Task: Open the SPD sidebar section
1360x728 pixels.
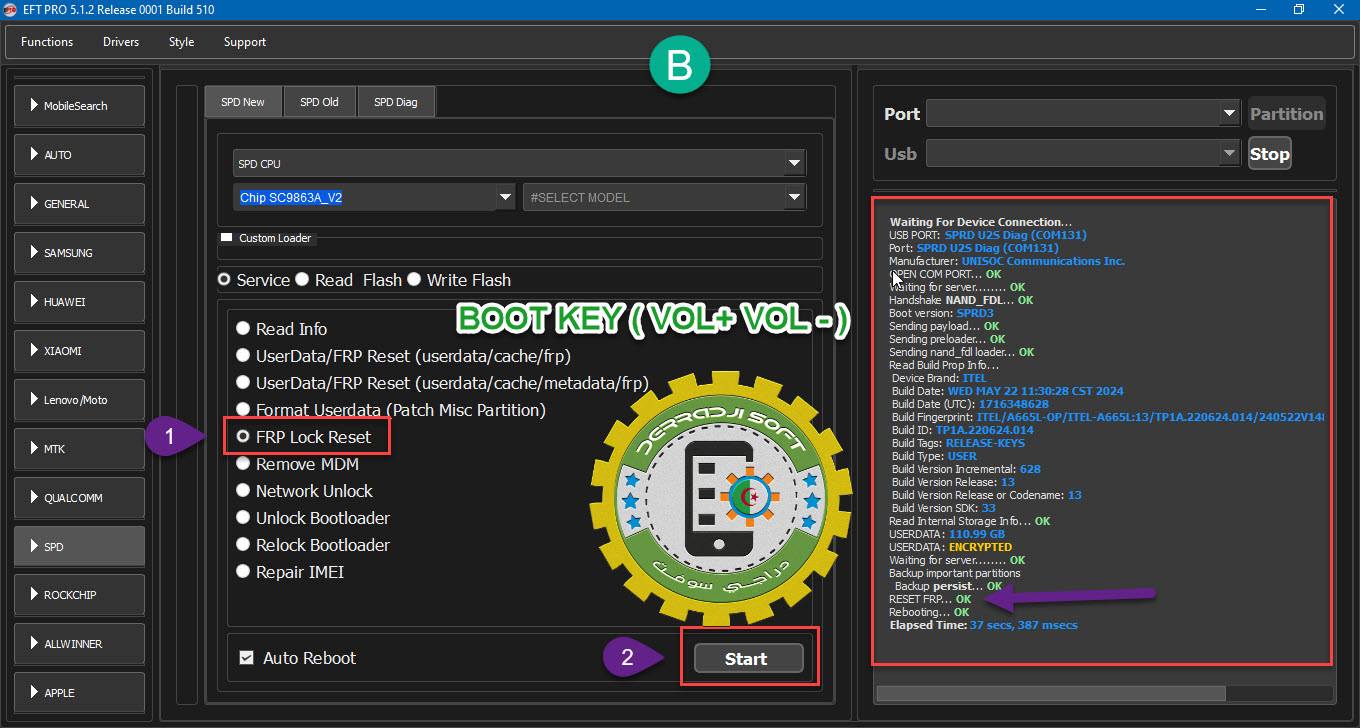Action: point(79,547)
